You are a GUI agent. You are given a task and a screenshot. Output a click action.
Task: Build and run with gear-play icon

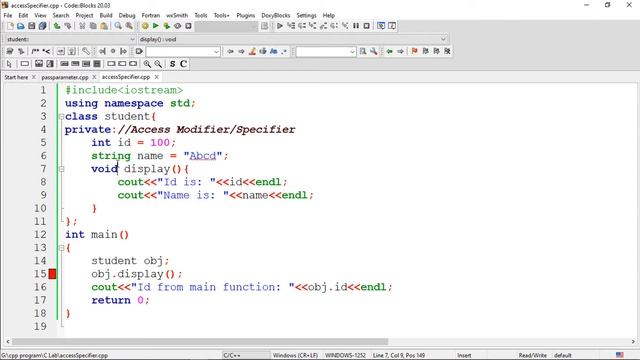pyautogui.click(x=167, y=26)
